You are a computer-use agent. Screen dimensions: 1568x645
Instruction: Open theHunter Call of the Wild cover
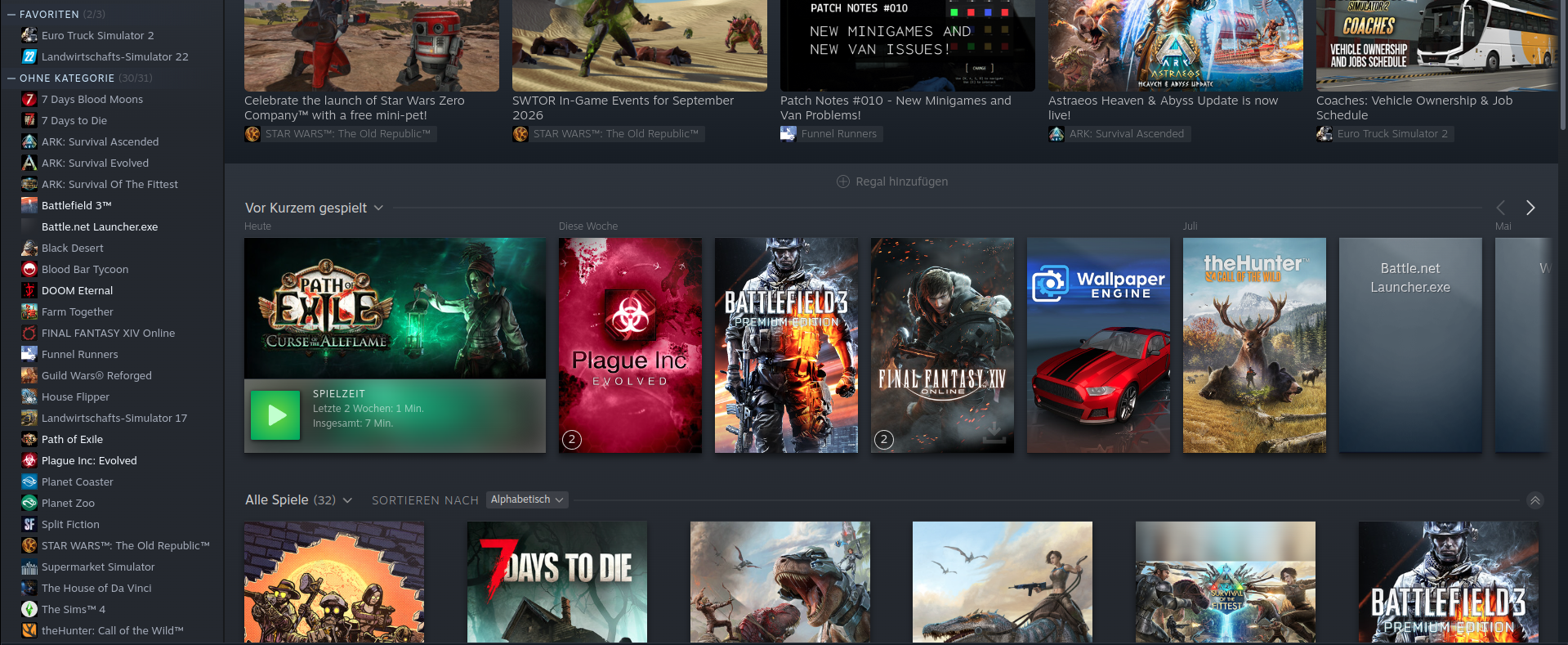click(1254, 345)
